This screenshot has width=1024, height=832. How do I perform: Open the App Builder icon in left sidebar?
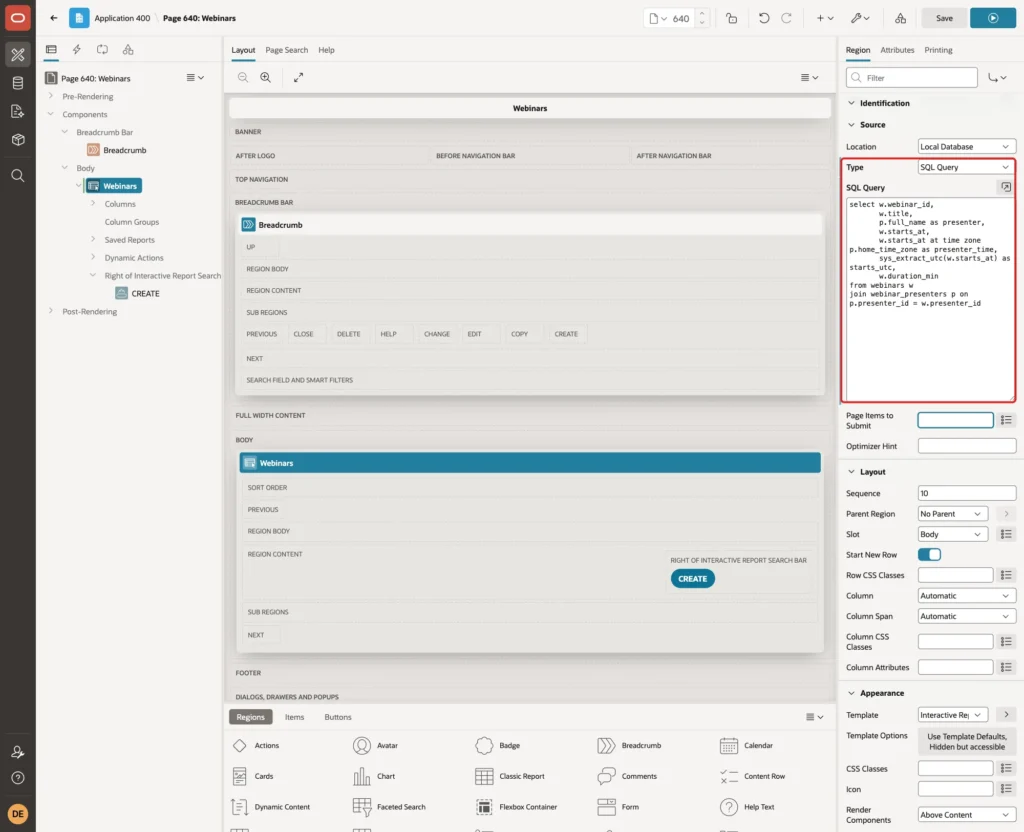click(x=18, y=55)
